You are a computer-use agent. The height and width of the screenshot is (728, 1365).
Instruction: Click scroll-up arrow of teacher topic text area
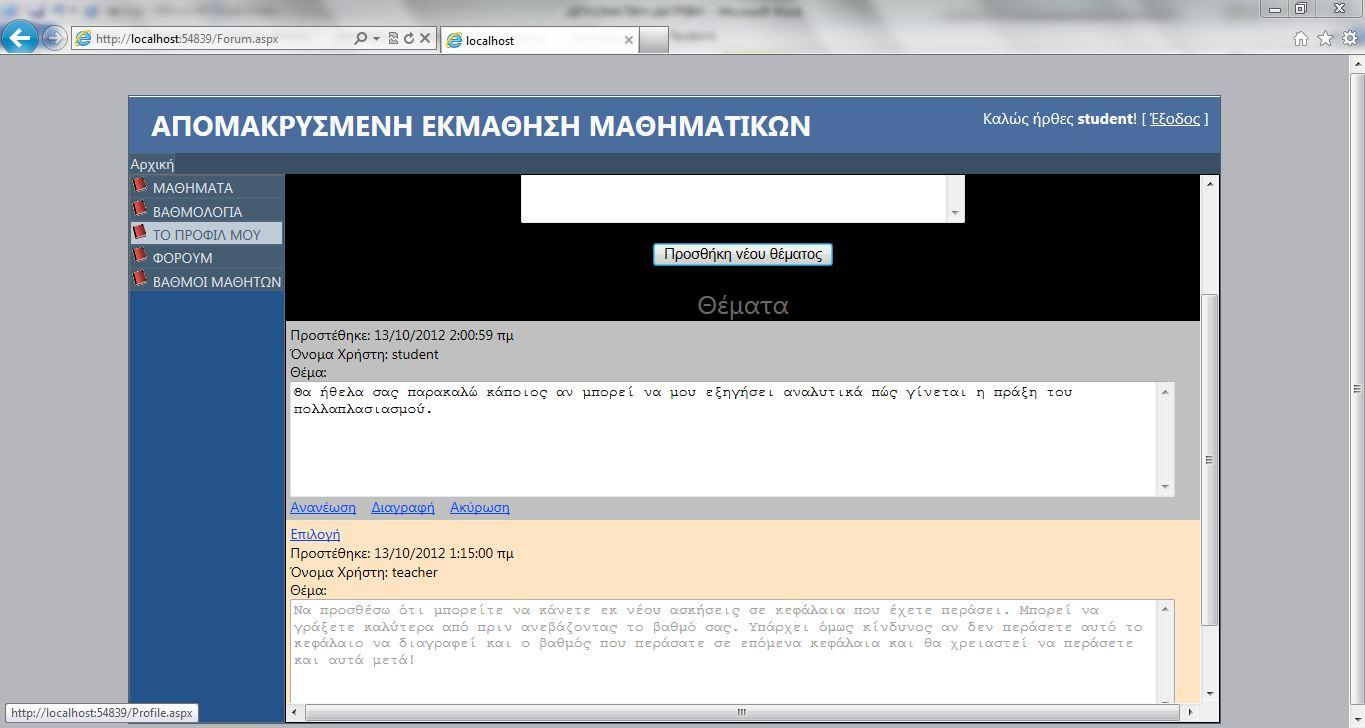tap(1165, 609)
